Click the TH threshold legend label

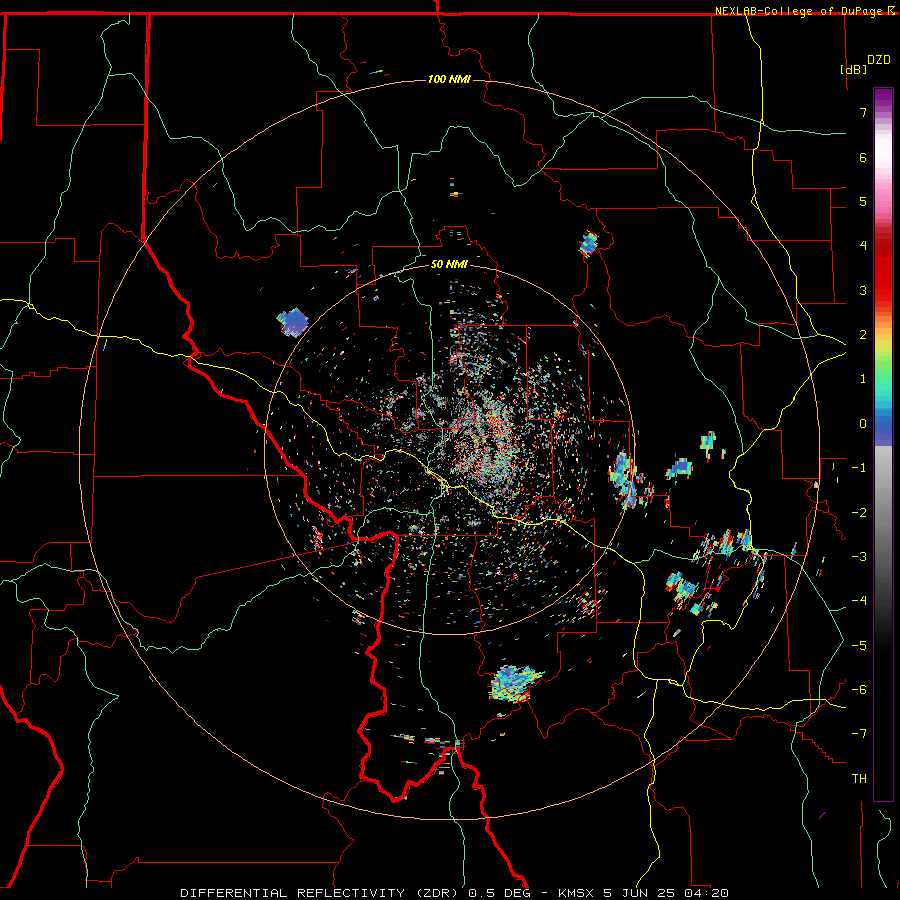[859, 779]
